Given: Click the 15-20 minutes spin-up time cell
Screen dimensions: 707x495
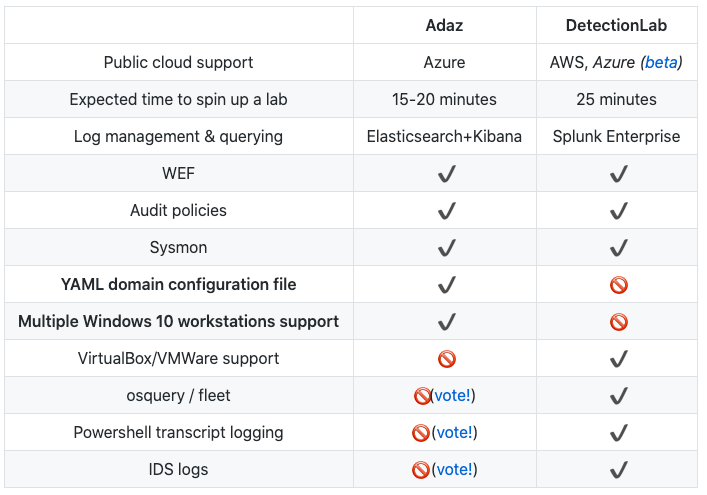Looking at the screenshot, I should click(445, 99).
